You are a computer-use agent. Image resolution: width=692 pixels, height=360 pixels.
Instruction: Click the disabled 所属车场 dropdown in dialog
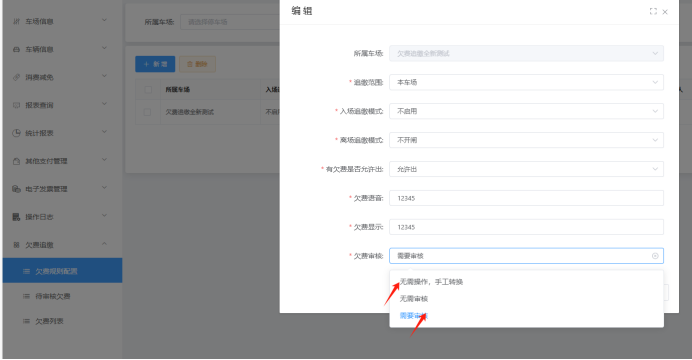[x=526, y=53]
